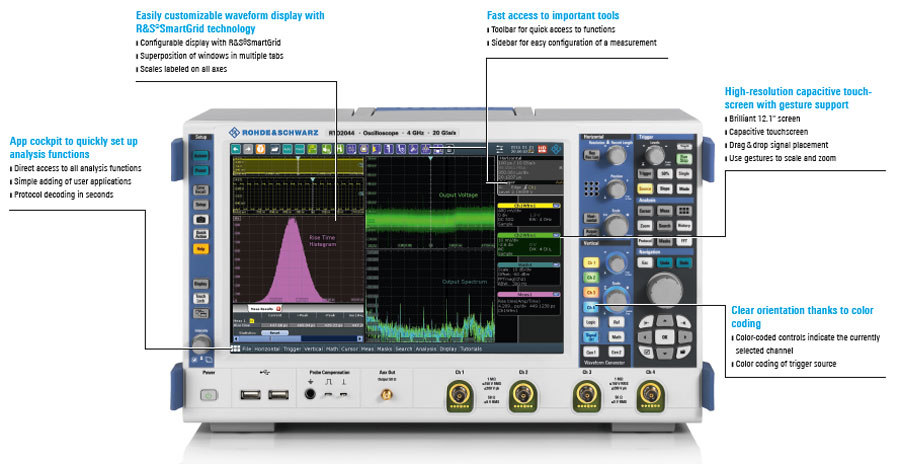This screenshot has width=900, height=464.
Task: Click the Gen 1 Waveform Generator key
Action: point(591,351)
